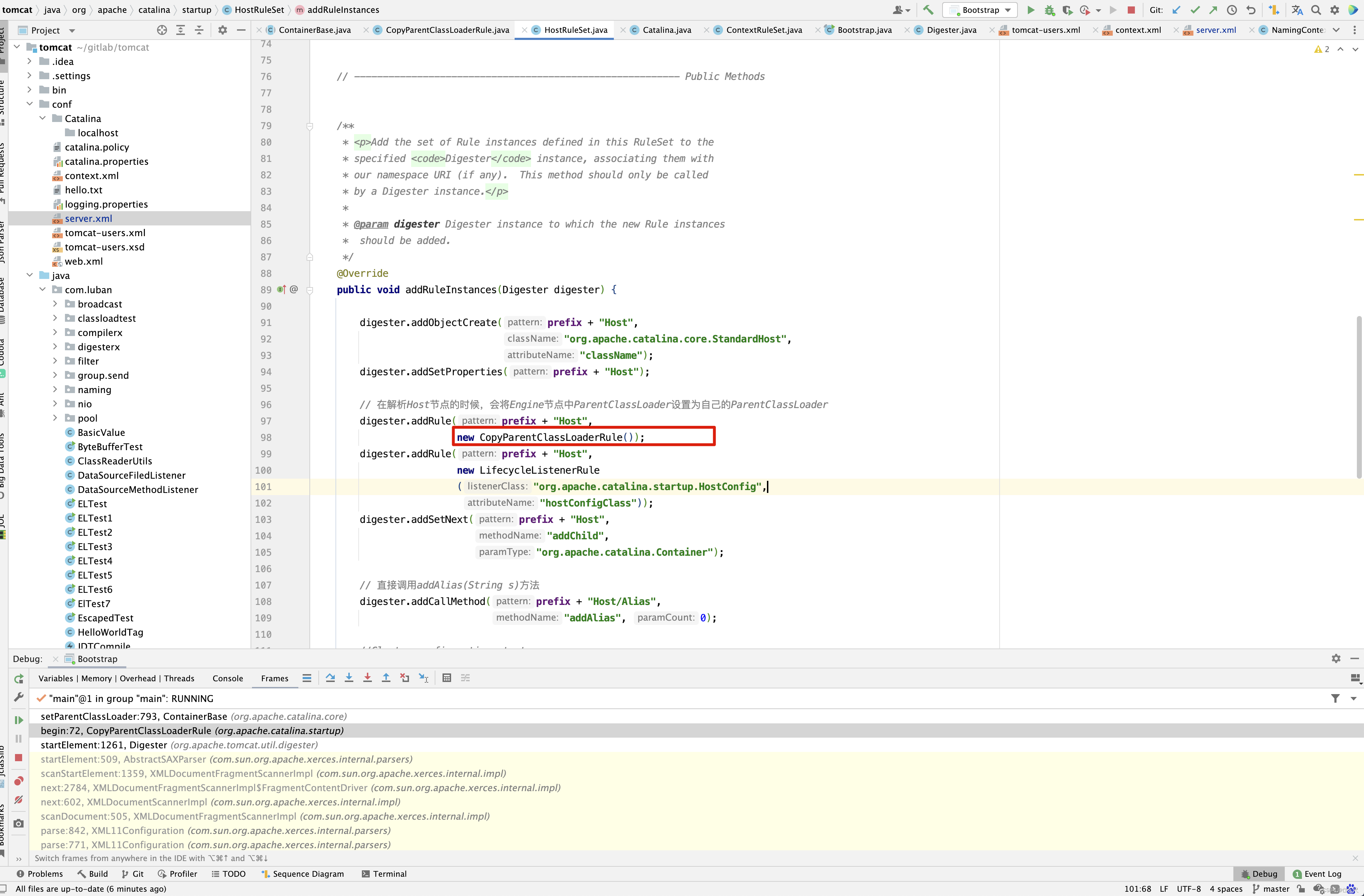Toggle code folding on the line 89 method
This screenshot has width=1364, height=896.
[309, 290]
